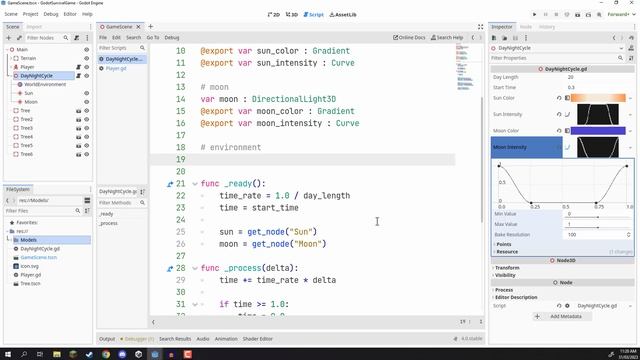
Task: Open the Script workspace
Action: 313,14
